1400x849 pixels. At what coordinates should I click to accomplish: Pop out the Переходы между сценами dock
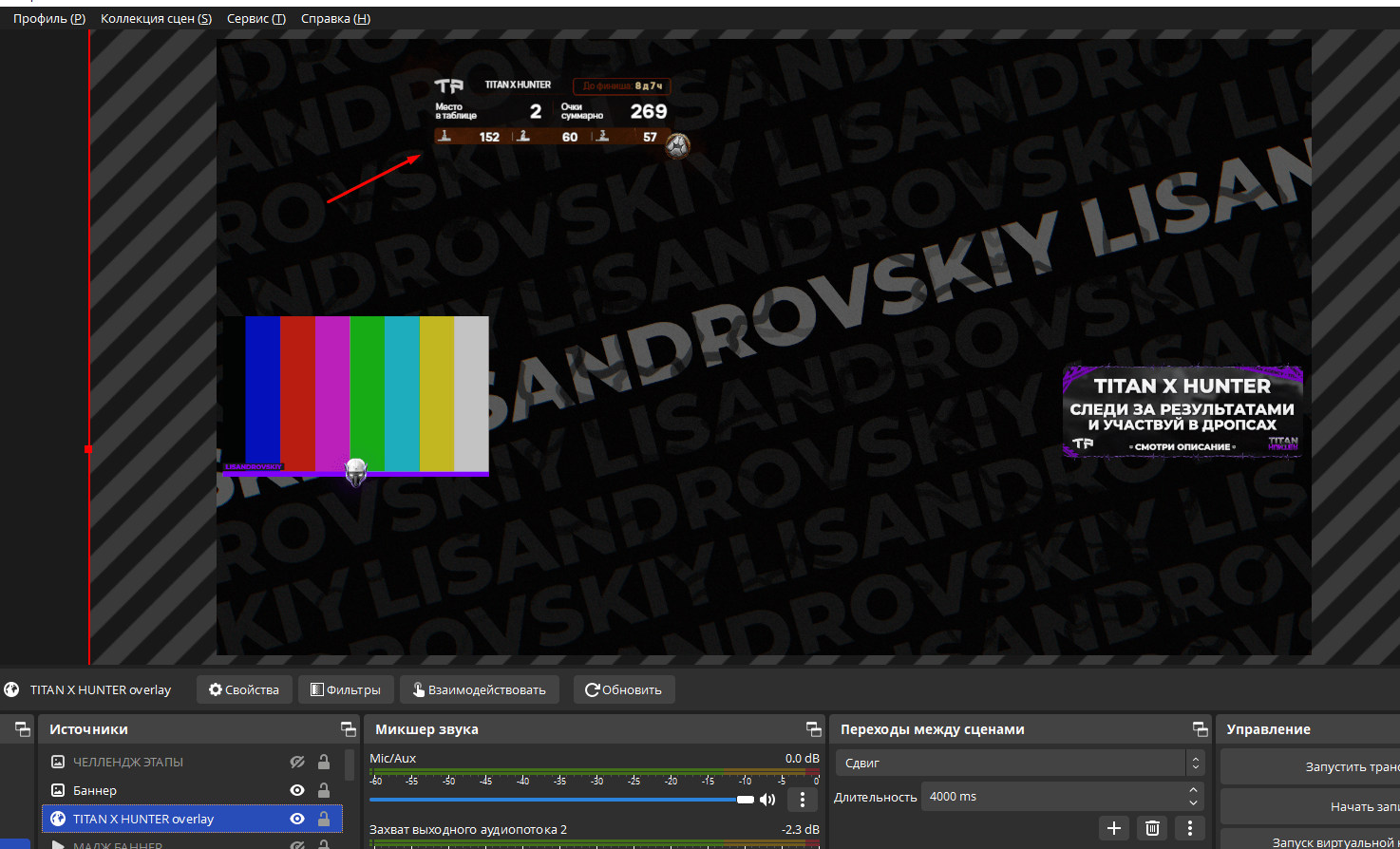click(x=1201, y=729)
